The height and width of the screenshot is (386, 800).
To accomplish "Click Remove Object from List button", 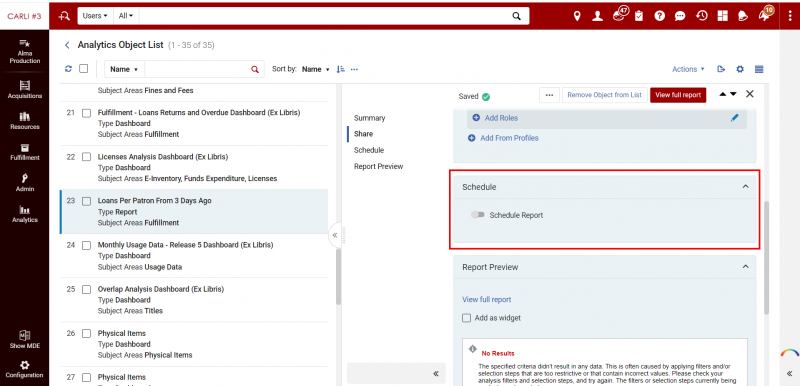I will (x=605, y=95).
